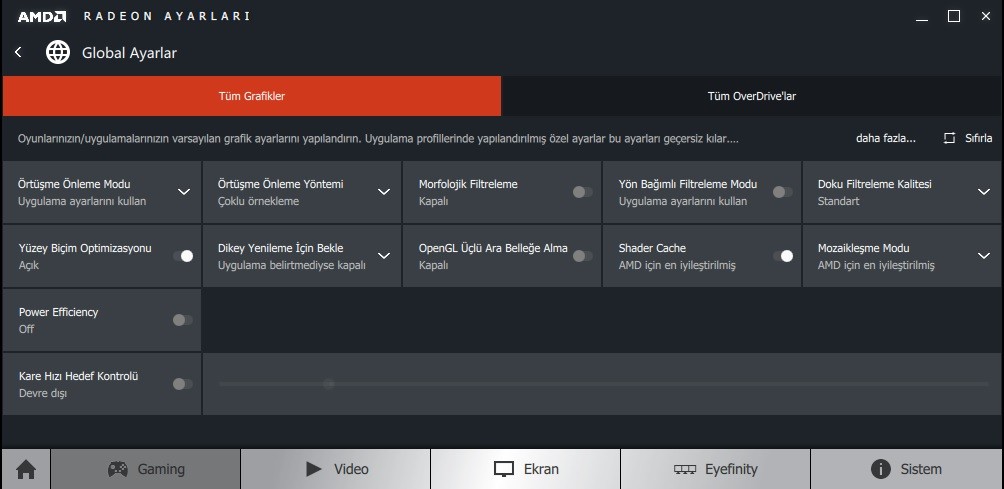The height and width of the screenshot is (489, 1004).
Task: Switch to Tüm Grafikler tab
Action: click(252, 96)
